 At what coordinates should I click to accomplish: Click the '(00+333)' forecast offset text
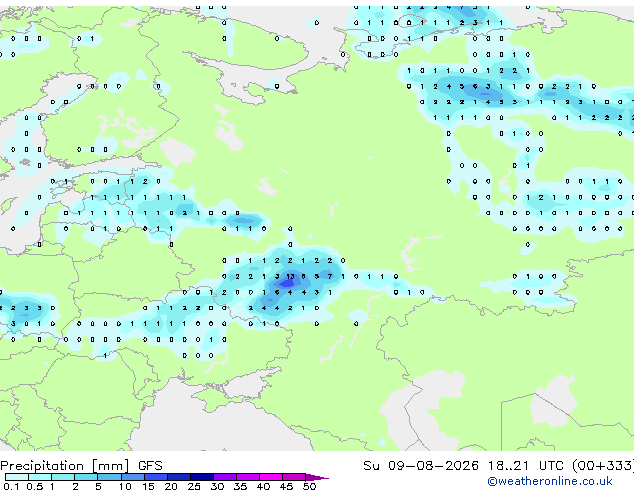[x=602, y=466]
